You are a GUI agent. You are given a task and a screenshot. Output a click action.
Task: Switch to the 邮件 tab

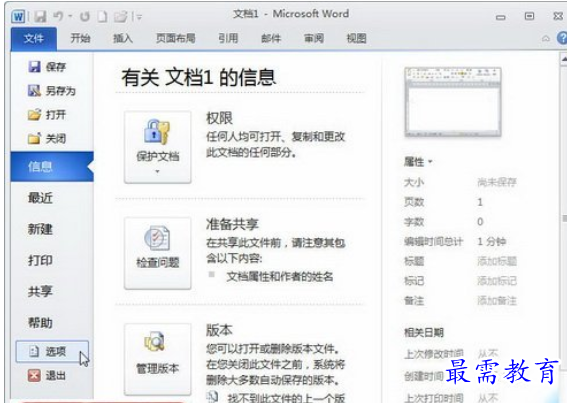[271, 38]
